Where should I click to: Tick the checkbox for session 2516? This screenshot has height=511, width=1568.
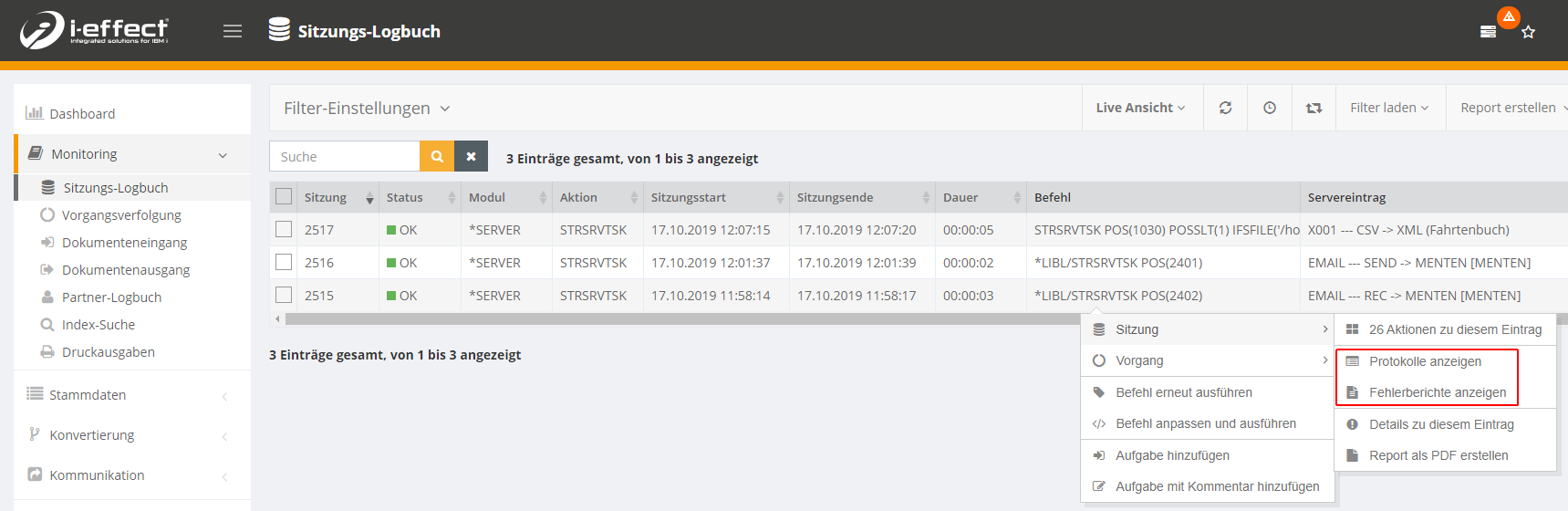click(284, 262)
